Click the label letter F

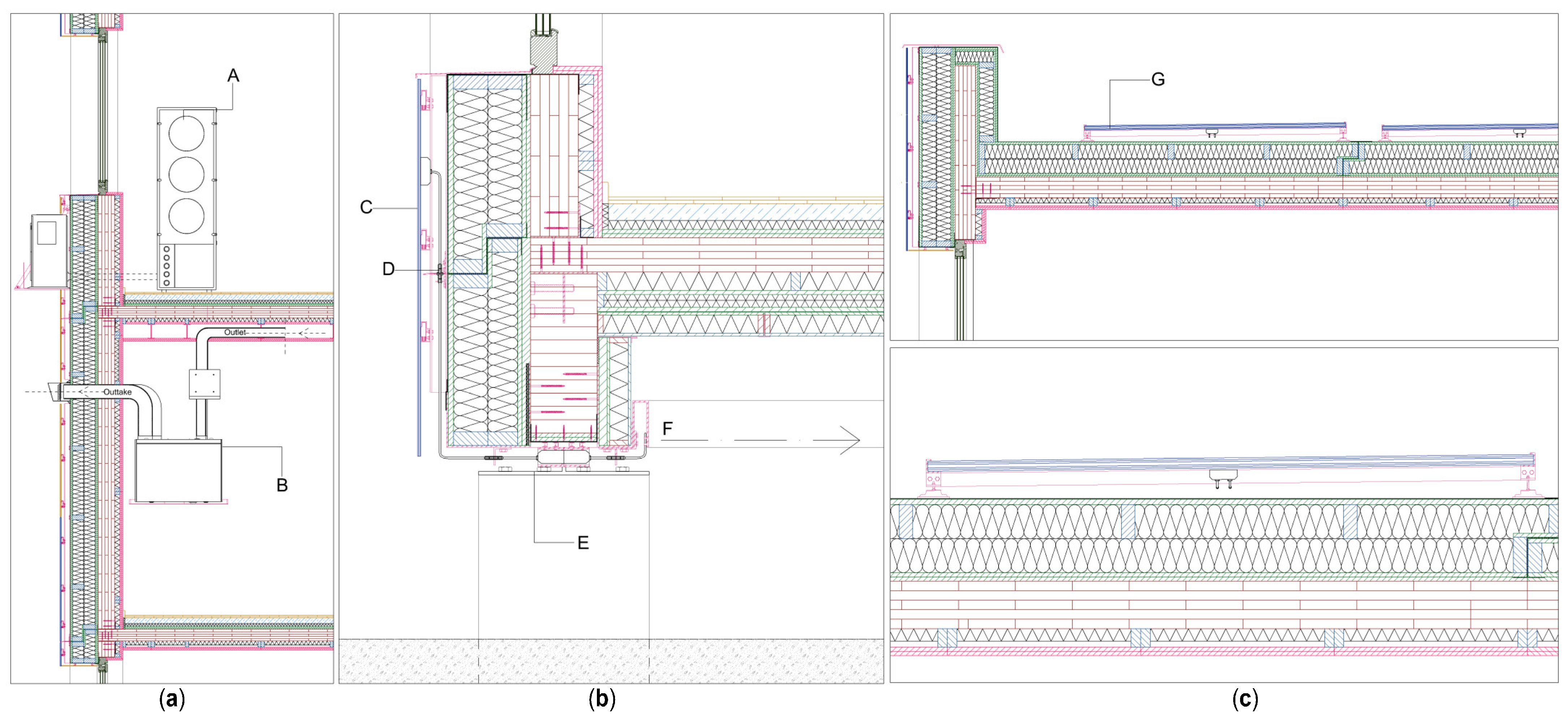point(667,429)
